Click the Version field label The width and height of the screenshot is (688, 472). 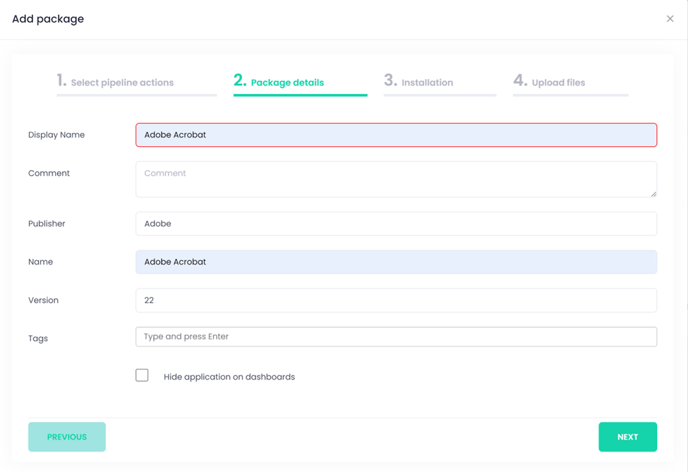(43, 300)
